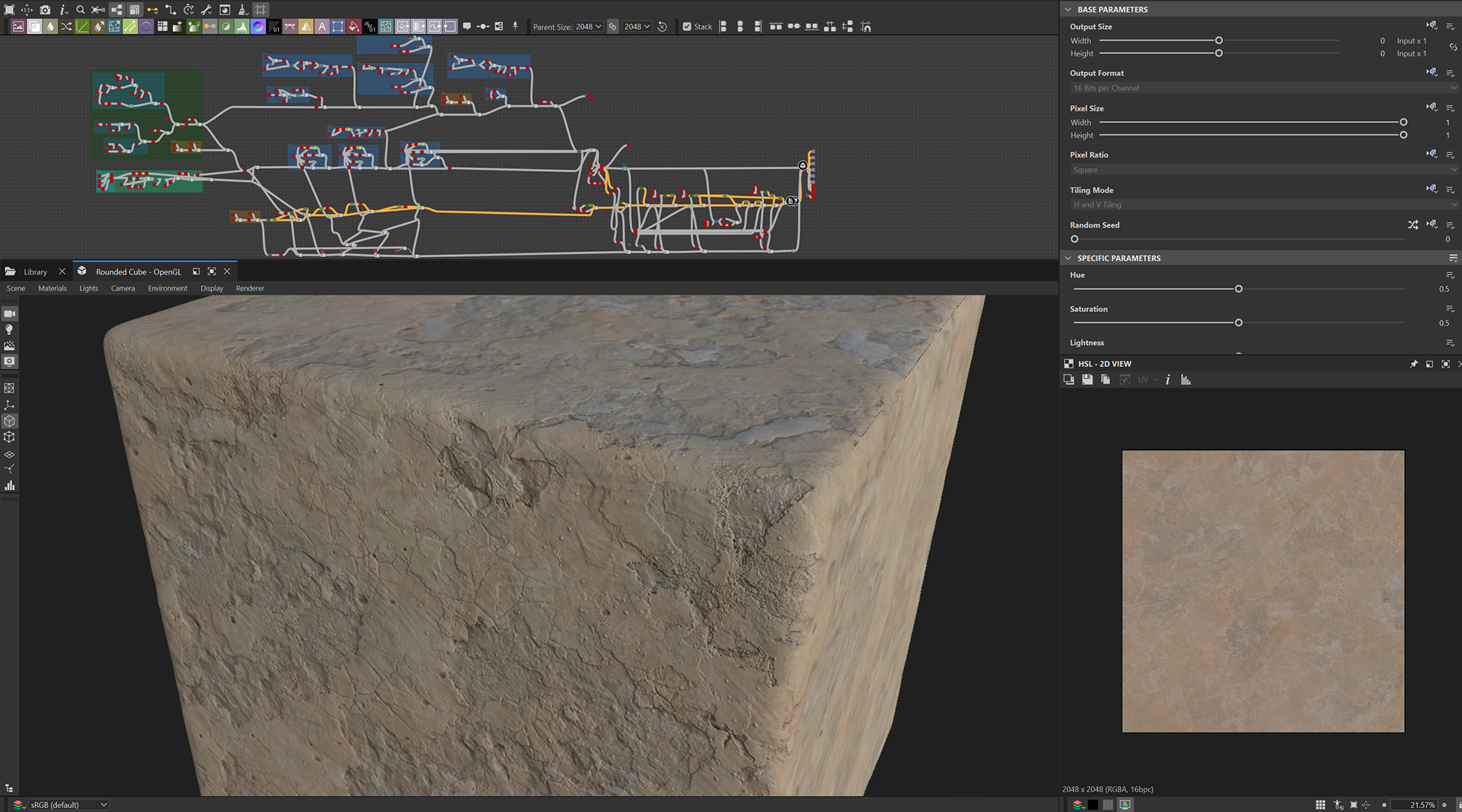The image size is (1462, 812).
Task: Click the light bulb icon in 3D view sidebar
Action: pyautogui.click(x=9, y=330)
